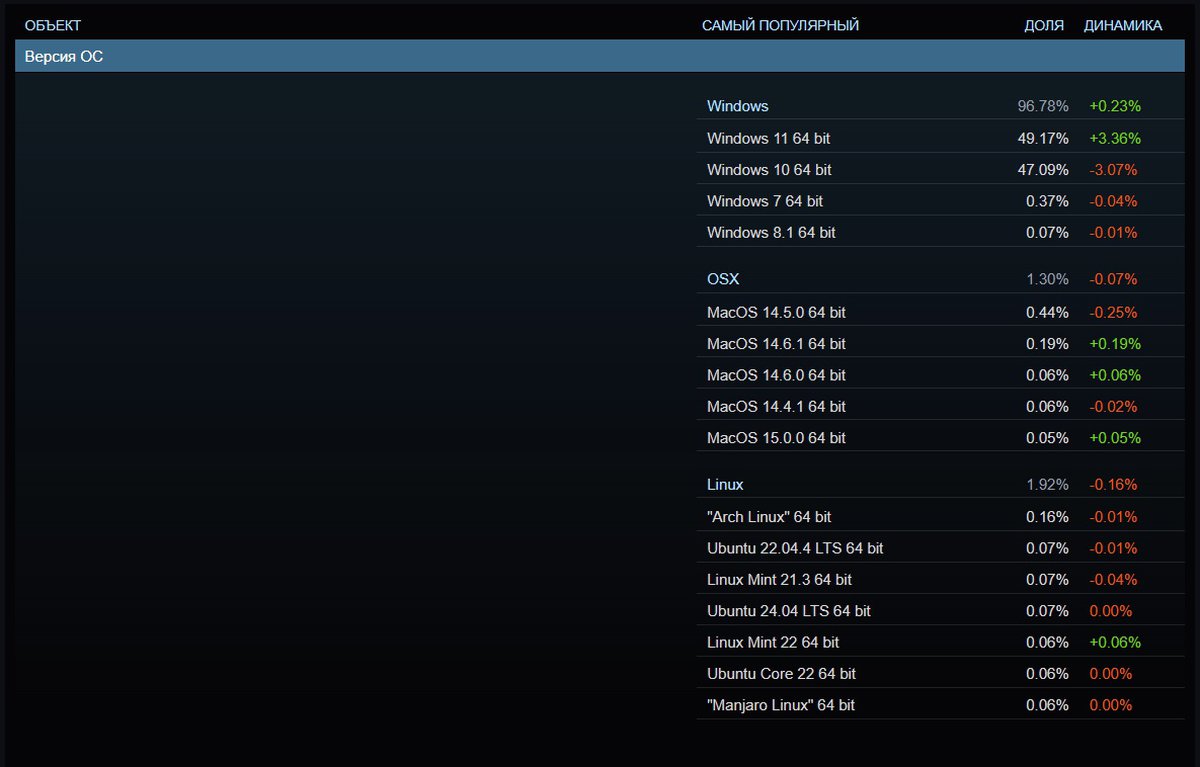Open the Windows category link
The width and height of the screenshot is (1200, 767).
coord(737,106)
